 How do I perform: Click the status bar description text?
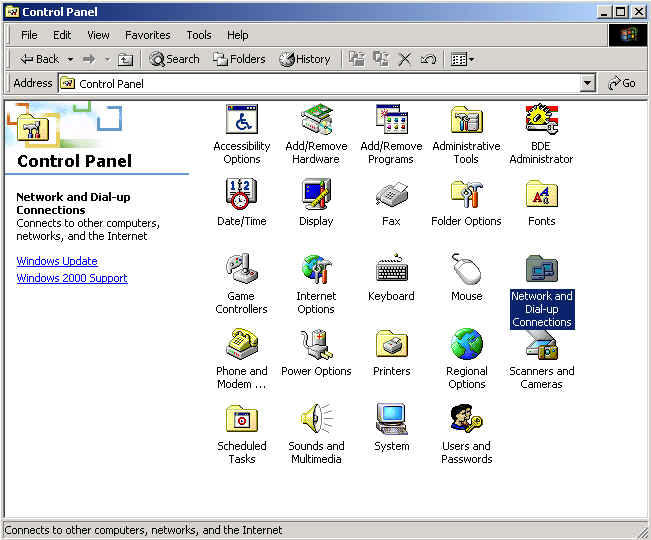[x=143, y=530]
